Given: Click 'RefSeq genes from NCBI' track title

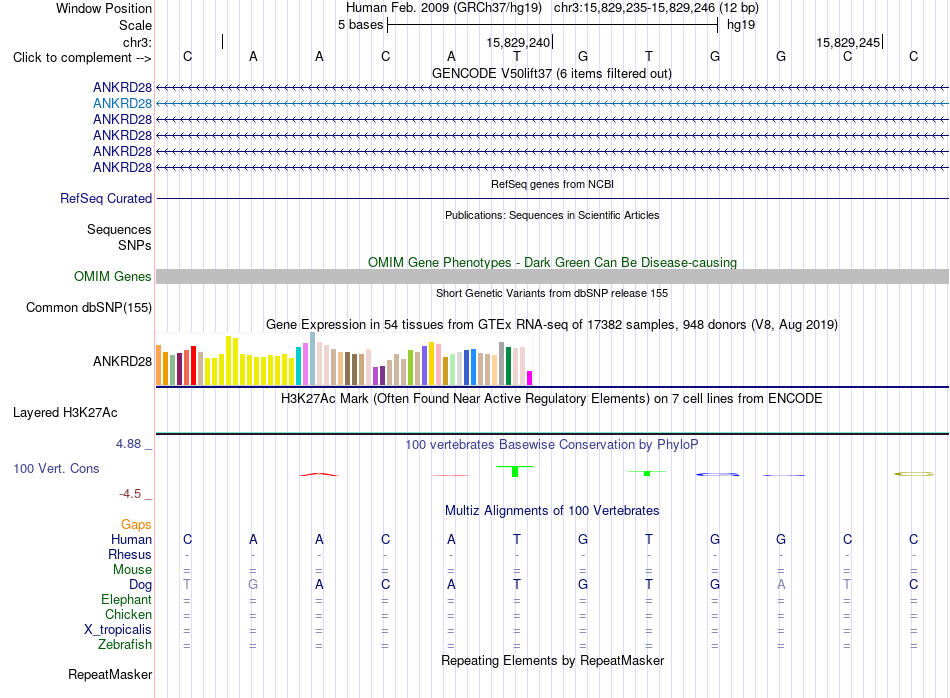Looking at the screenshot, I should click(x=552, y=184).
